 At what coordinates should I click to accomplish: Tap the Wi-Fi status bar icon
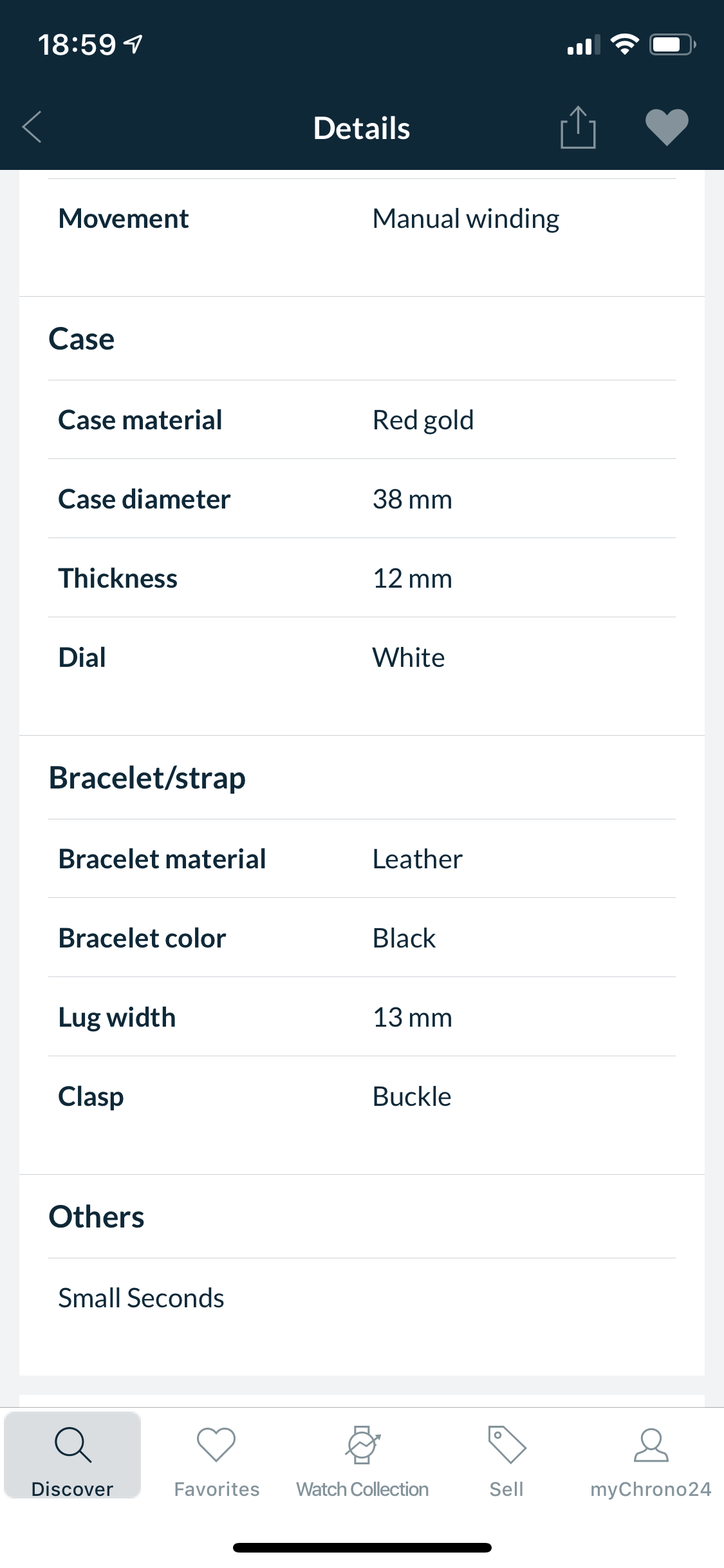624,44
